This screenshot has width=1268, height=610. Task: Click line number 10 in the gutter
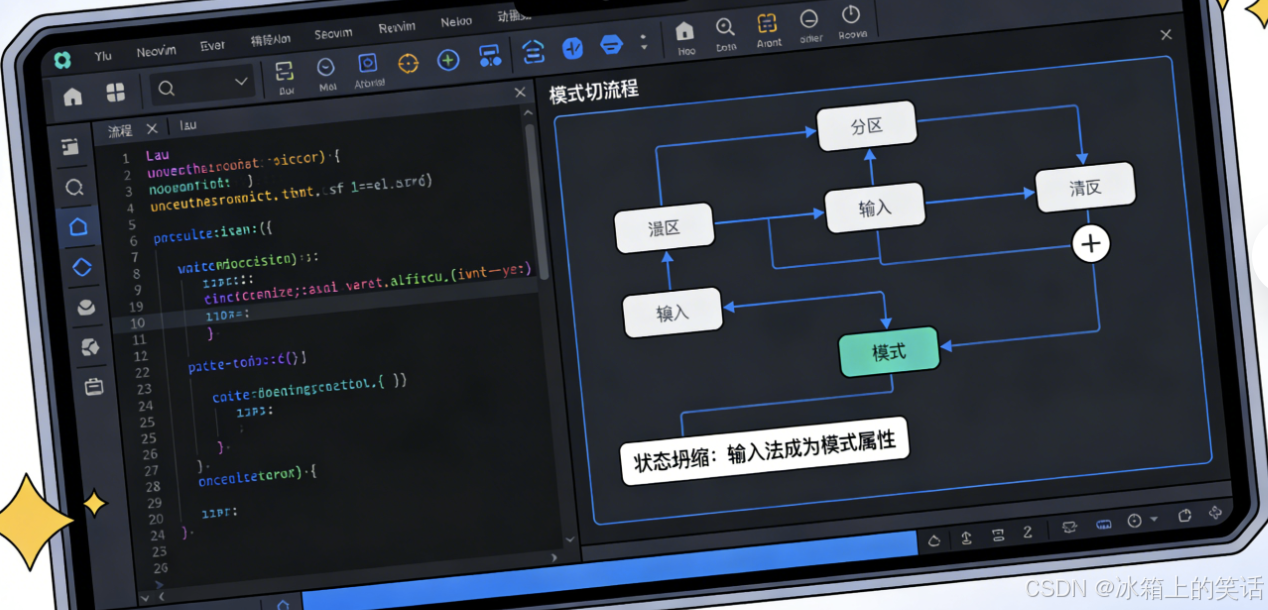point(137,323)
